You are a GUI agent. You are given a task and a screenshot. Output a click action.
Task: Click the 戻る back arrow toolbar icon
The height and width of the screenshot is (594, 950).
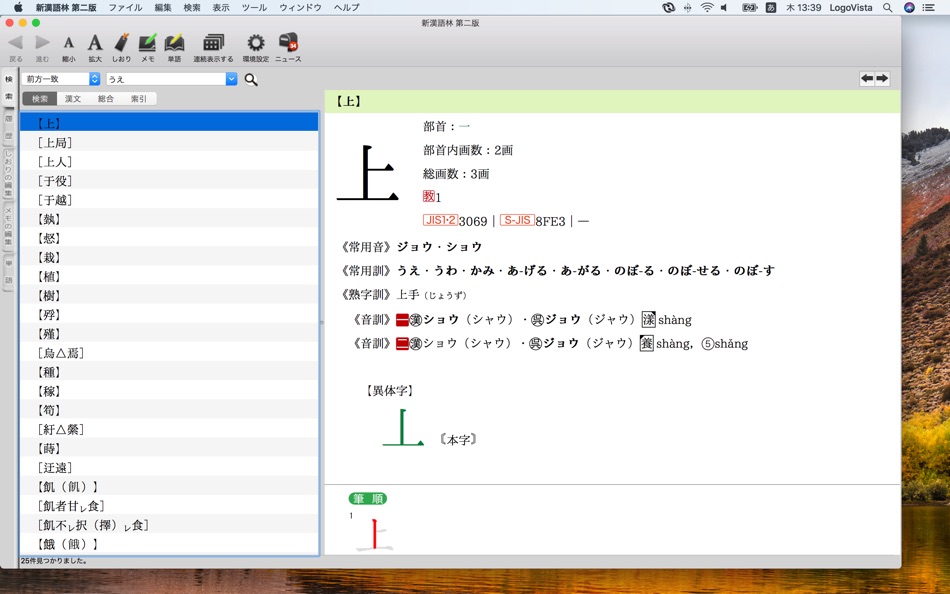coord(16,42)
